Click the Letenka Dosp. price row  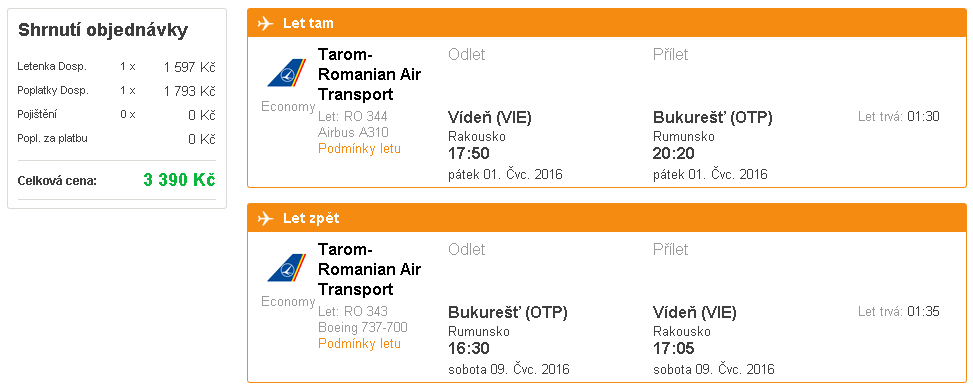[x=117, y=67]
